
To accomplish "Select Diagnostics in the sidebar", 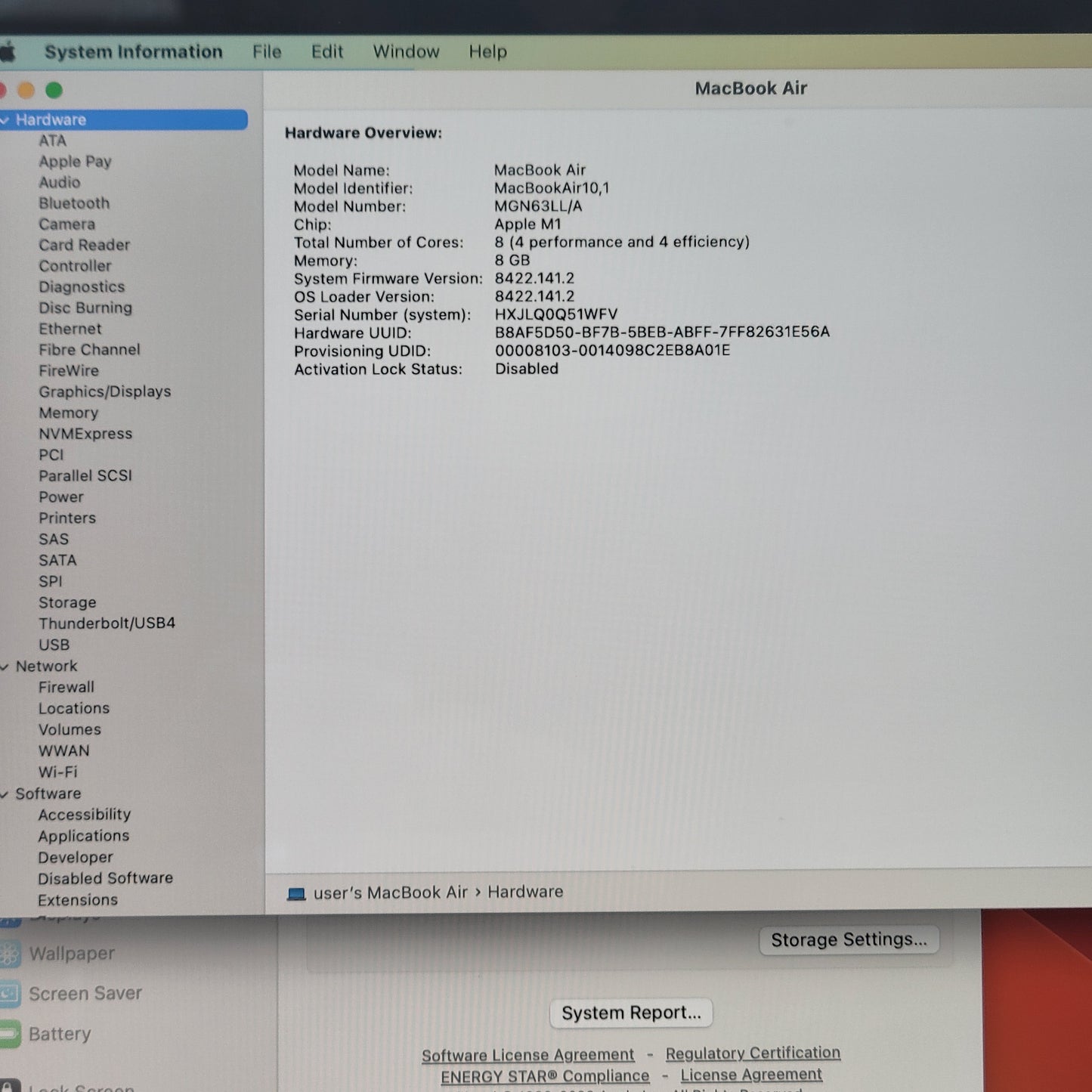I will (x=82, y=287).
